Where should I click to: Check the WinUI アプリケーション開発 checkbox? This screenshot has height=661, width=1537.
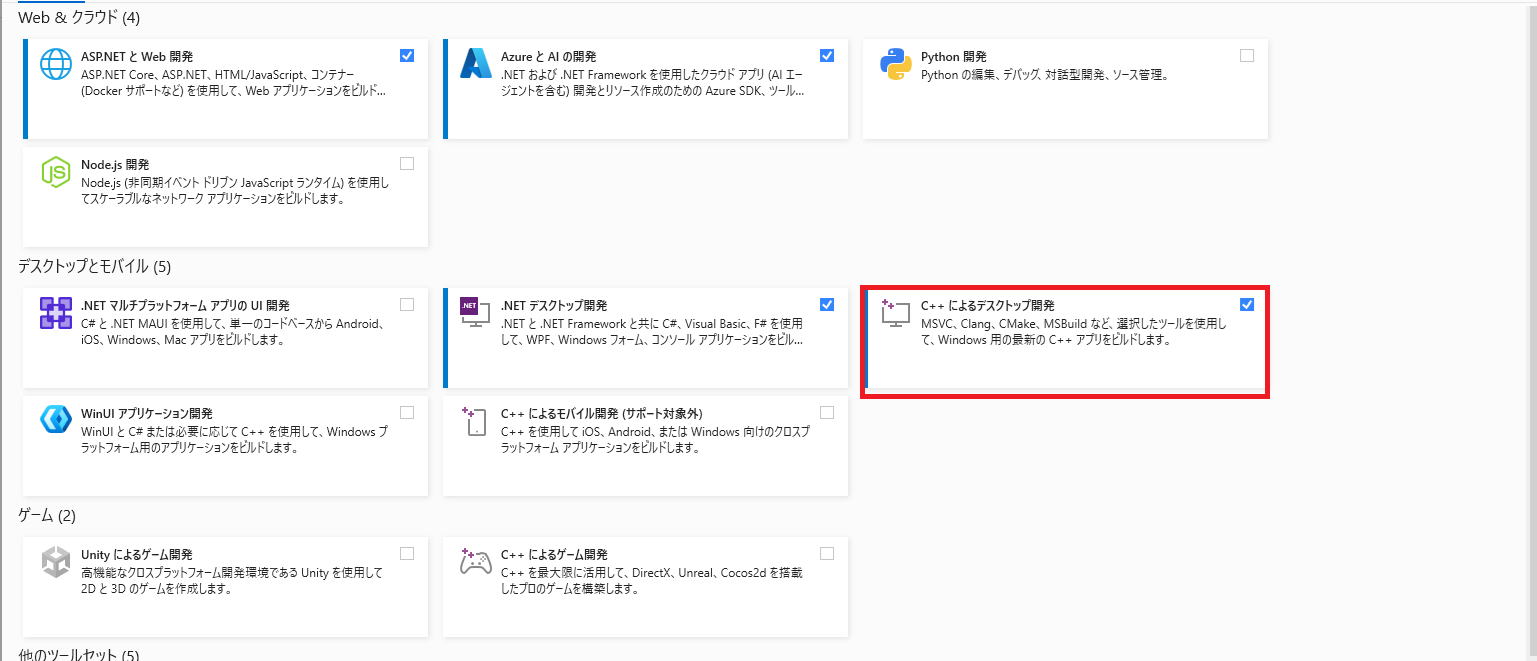point(407,413)
